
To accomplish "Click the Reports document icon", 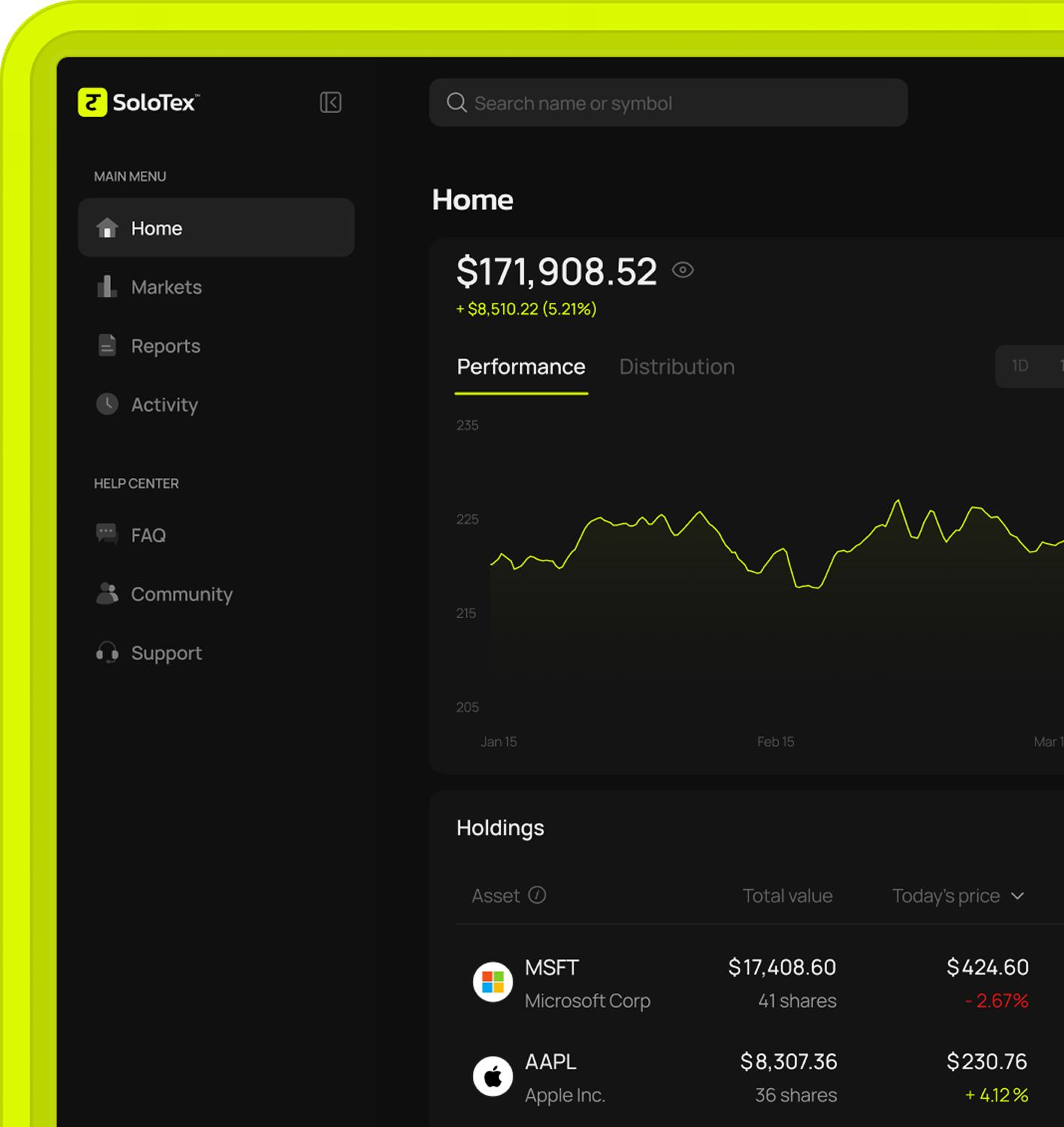I will (x=107, y=345).
